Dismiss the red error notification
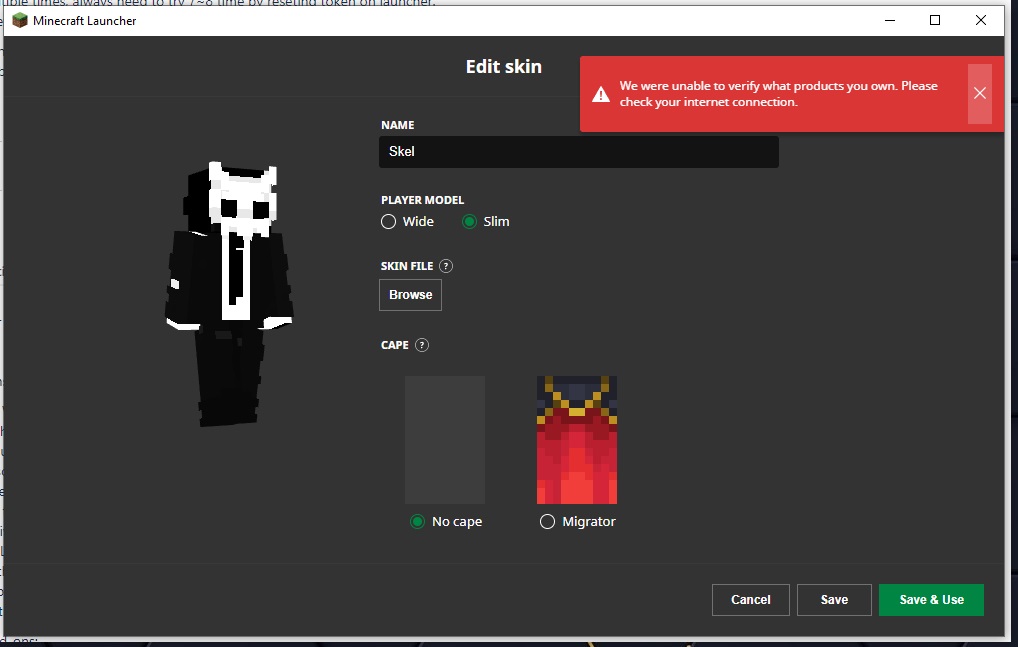This screenshot has height=647, width=1018. (x=980, y=93)
